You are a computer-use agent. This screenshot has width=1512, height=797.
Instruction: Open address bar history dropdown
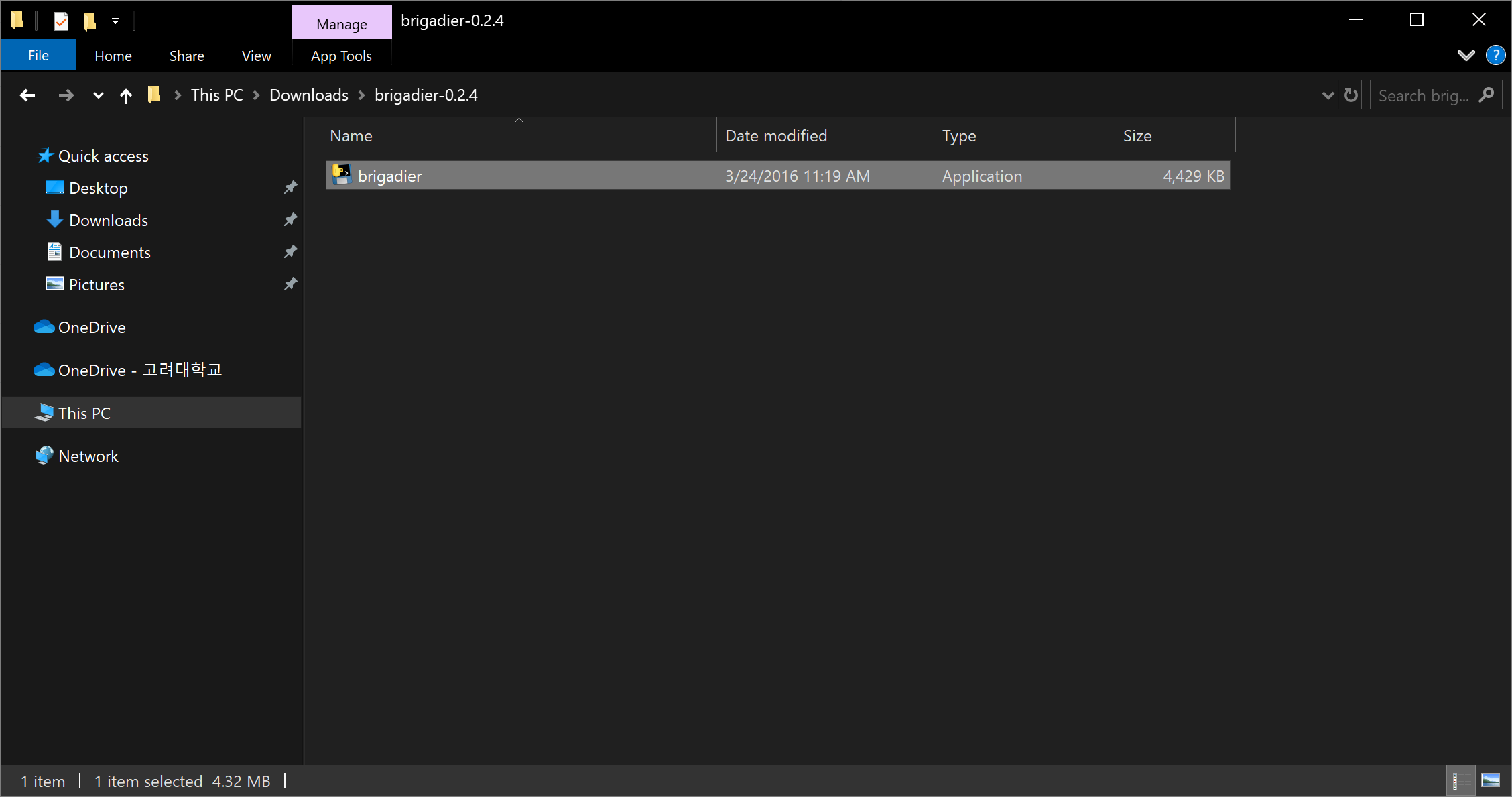click(x=1328, y=95)
